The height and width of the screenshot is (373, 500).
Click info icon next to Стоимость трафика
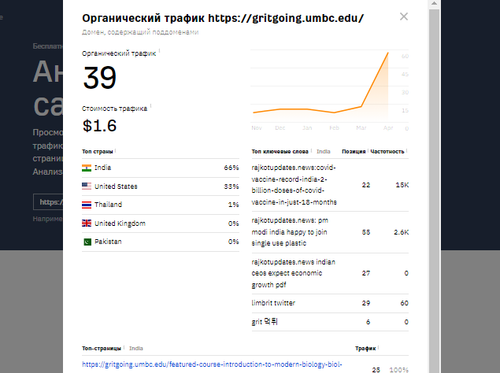coord(151,106)
